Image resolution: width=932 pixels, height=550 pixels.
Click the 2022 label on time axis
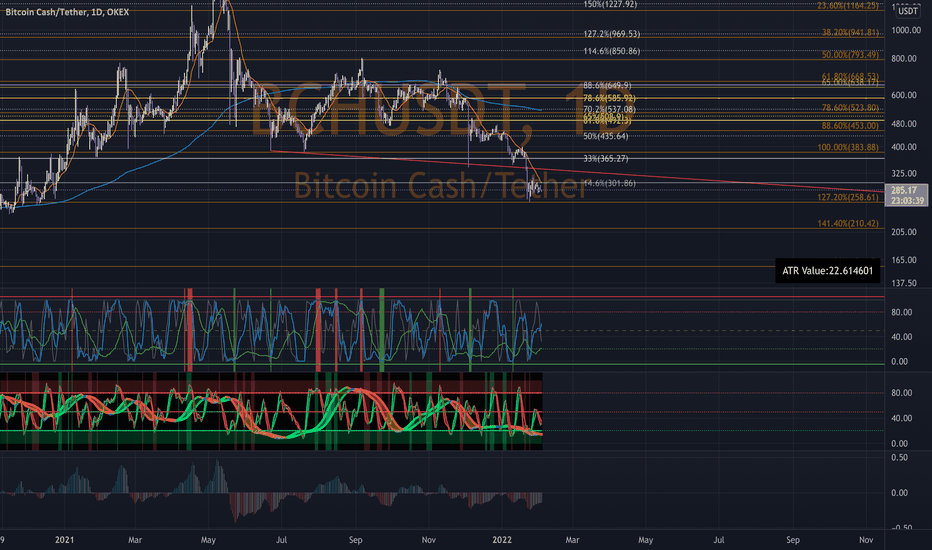pos(502,540)
